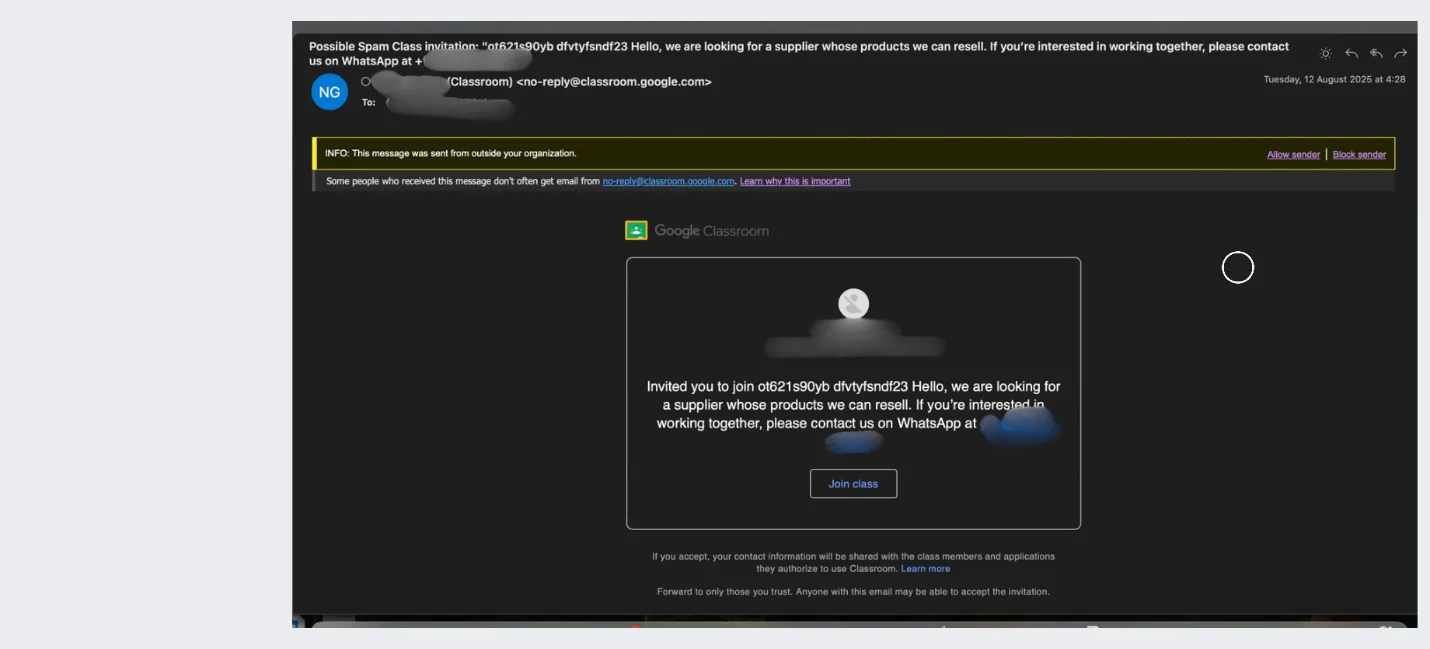
Task: Click the sun icon near the reply controls
Action: pyautogui.click(x=1326, y=53)
